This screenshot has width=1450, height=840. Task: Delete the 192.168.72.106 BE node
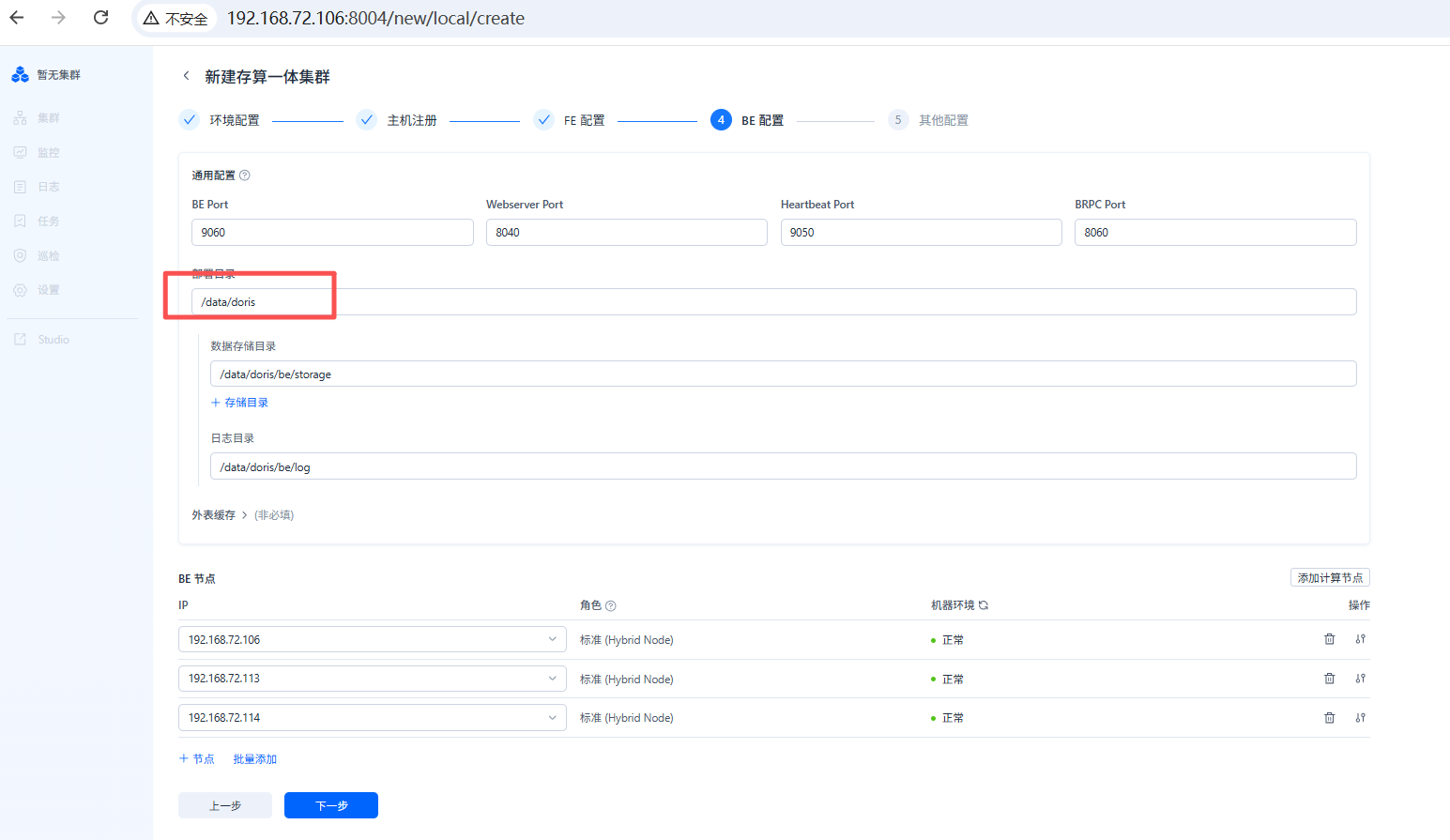pyautogui.click(x=1329, y=639)
